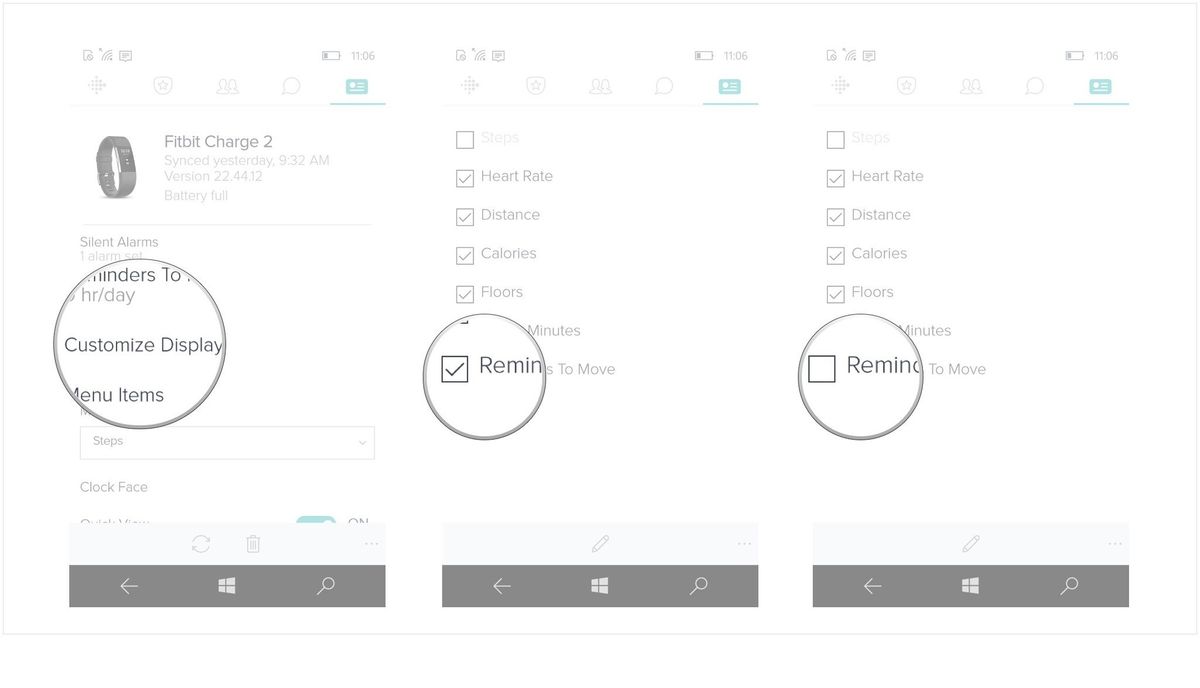Open Customize Display setting
The height and width of the screenshot is (688, 1200).
coord(143,345)
